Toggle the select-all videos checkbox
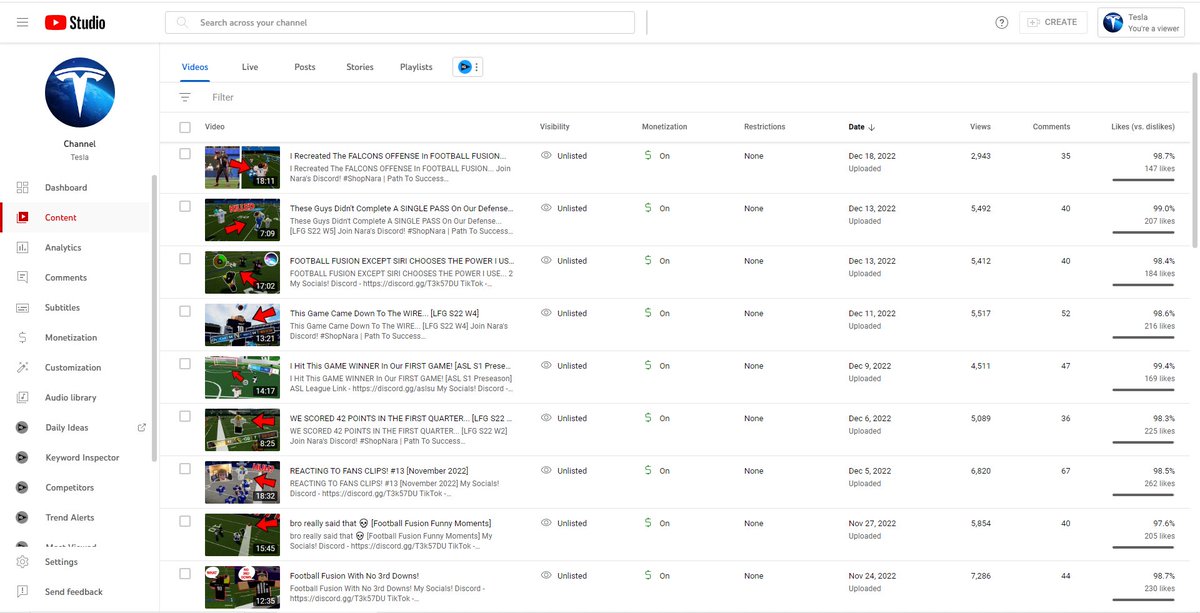The height and width of the screenshot is (613, 1200). point(185,127)
